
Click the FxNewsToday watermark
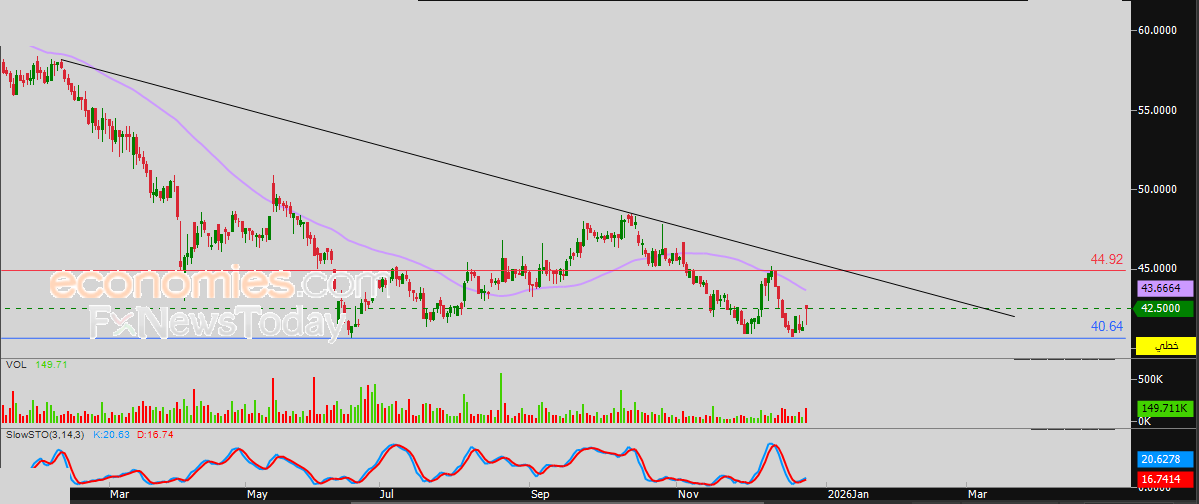pos(215,323)
